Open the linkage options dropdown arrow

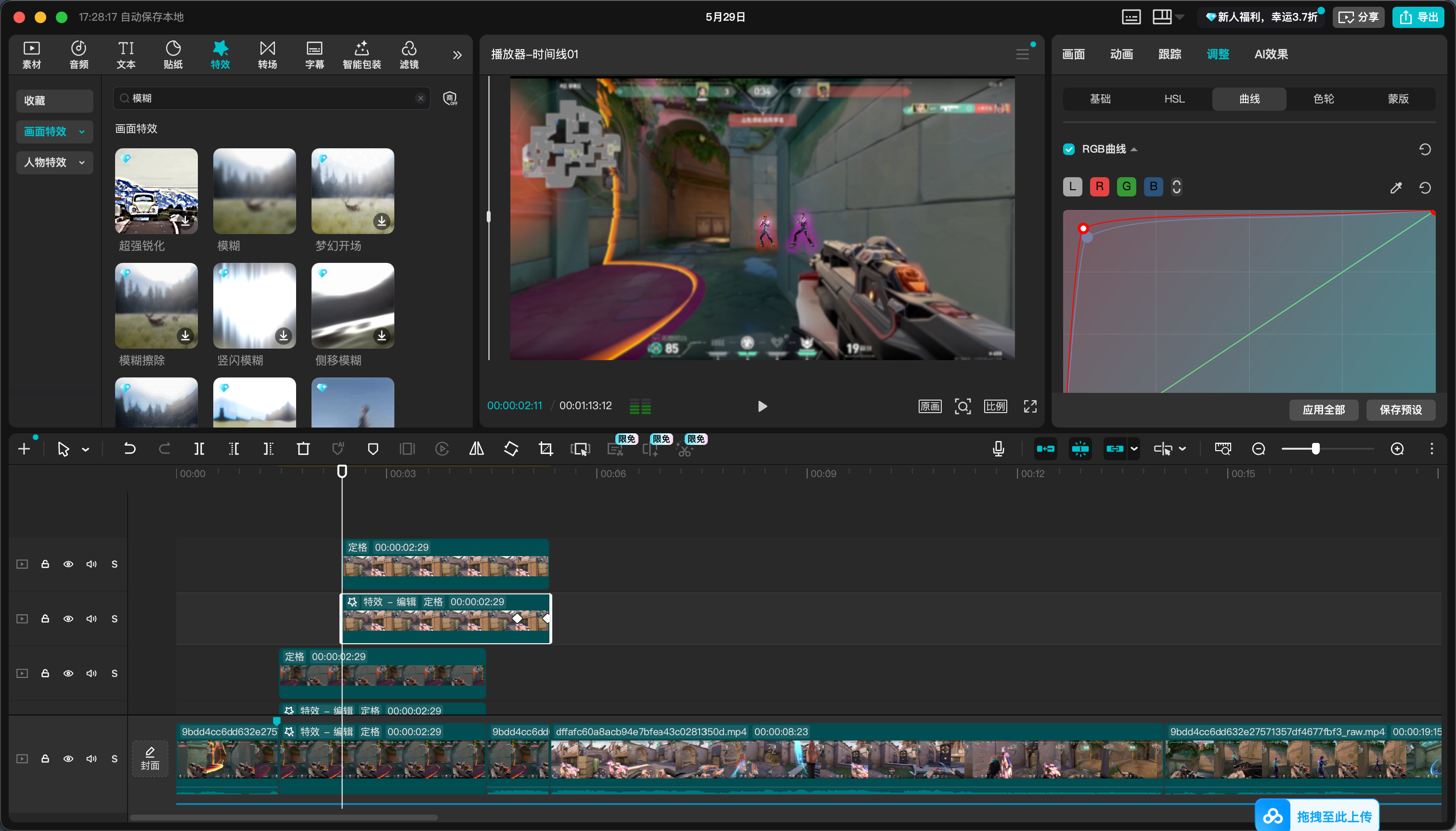coord(1134,449)
